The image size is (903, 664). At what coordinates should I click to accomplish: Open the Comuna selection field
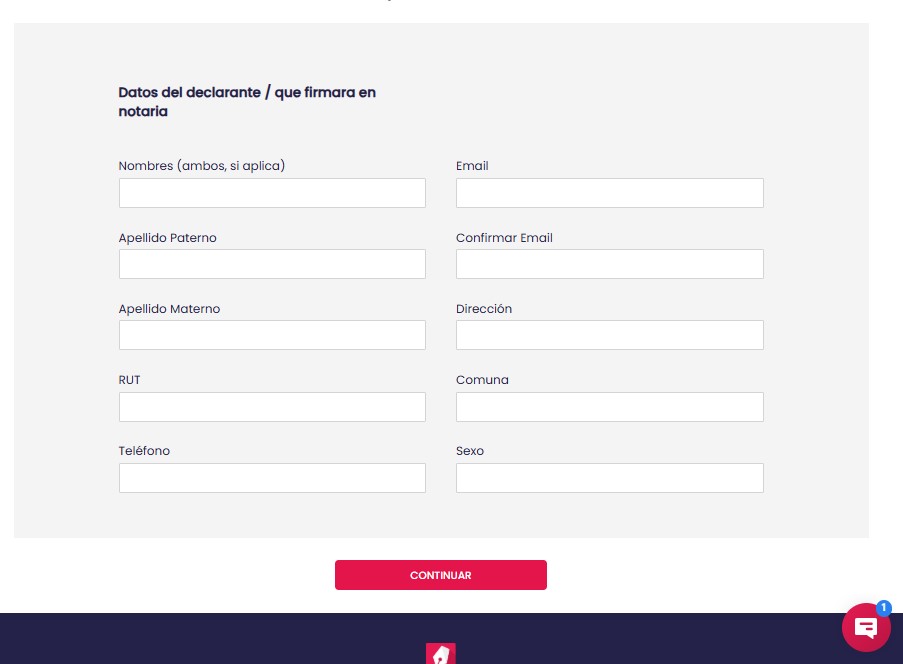(609, 406)
